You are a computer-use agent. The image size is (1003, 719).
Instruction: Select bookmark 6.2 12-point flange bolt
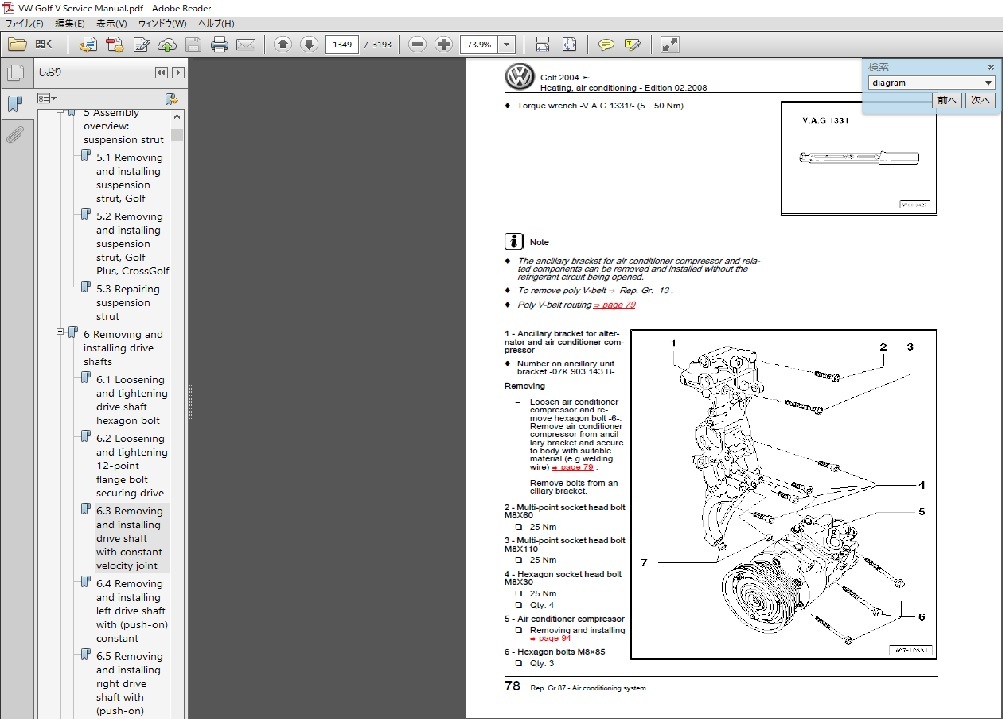[x=131, y=466]
